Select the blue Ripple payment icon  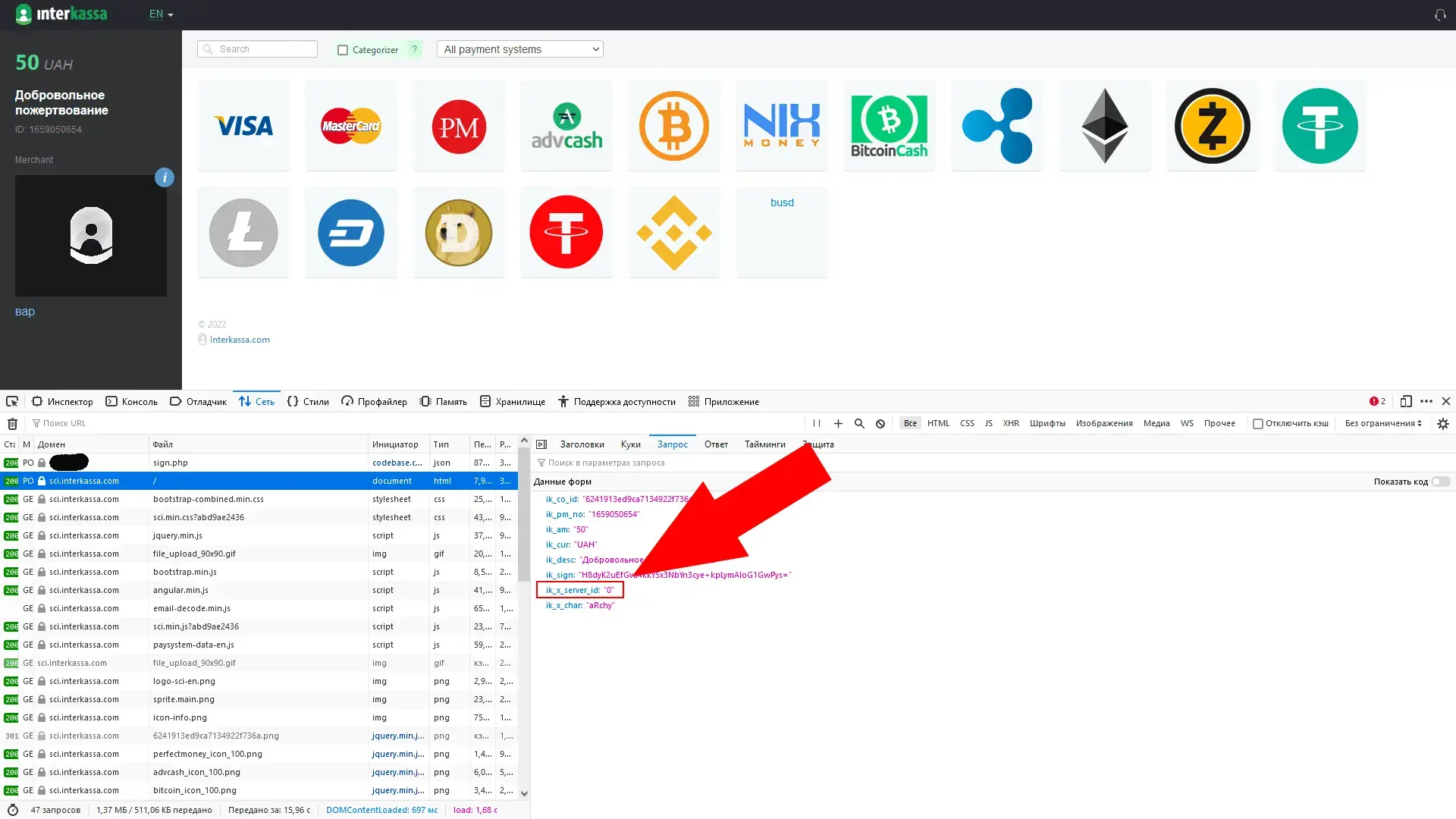click(997, 126)
